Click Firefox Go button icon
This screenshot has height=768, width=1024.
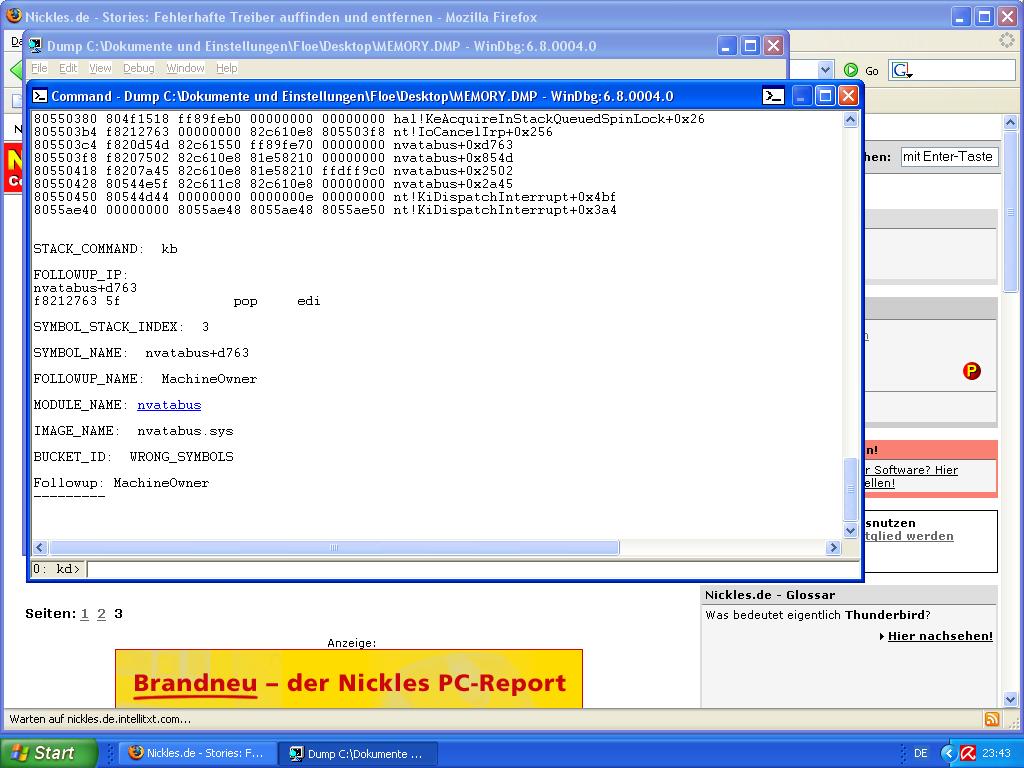coord(850,70)
